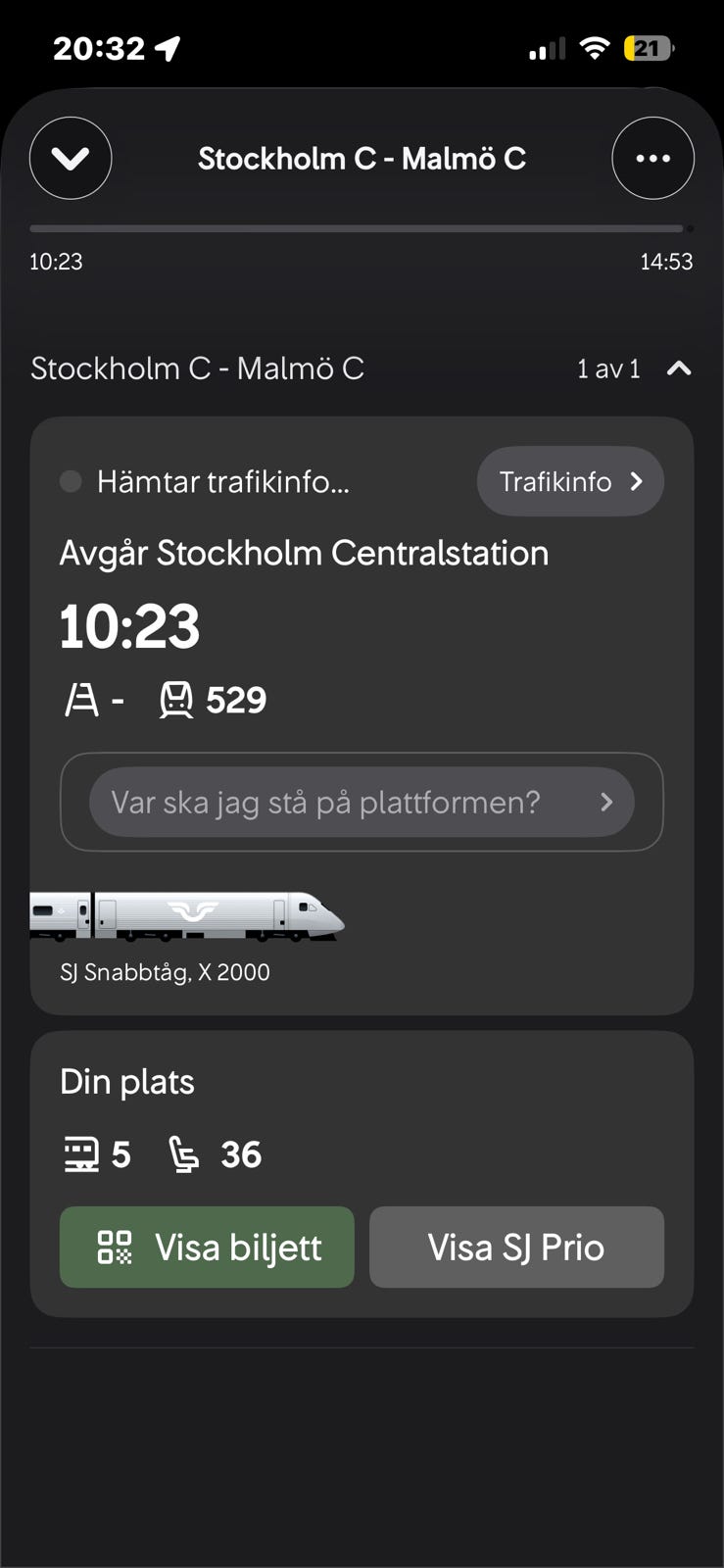This screenshot has width=724, height=1568.
Task: Tap the 14:53 arrival time label
Action: coord(666,262)
